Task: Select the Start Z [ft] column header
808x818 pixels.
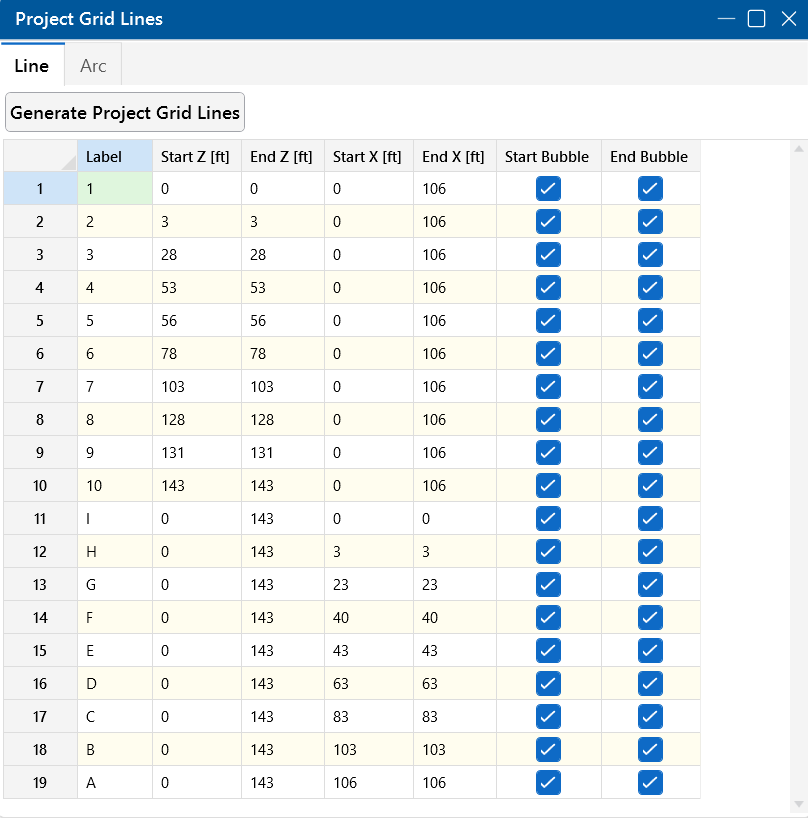Action: (196, 156)
